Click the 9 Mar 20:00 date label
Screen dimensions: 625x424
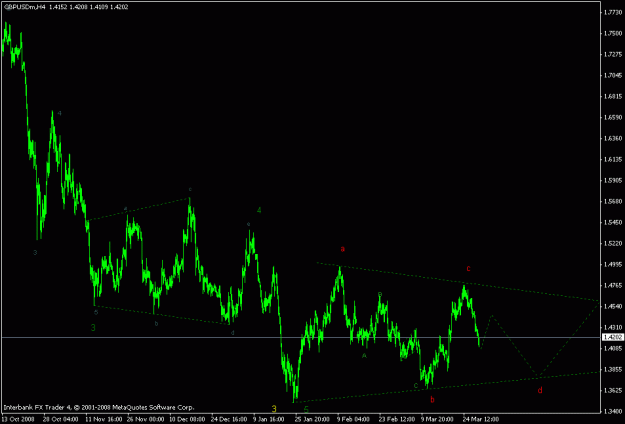pos(437,419)
